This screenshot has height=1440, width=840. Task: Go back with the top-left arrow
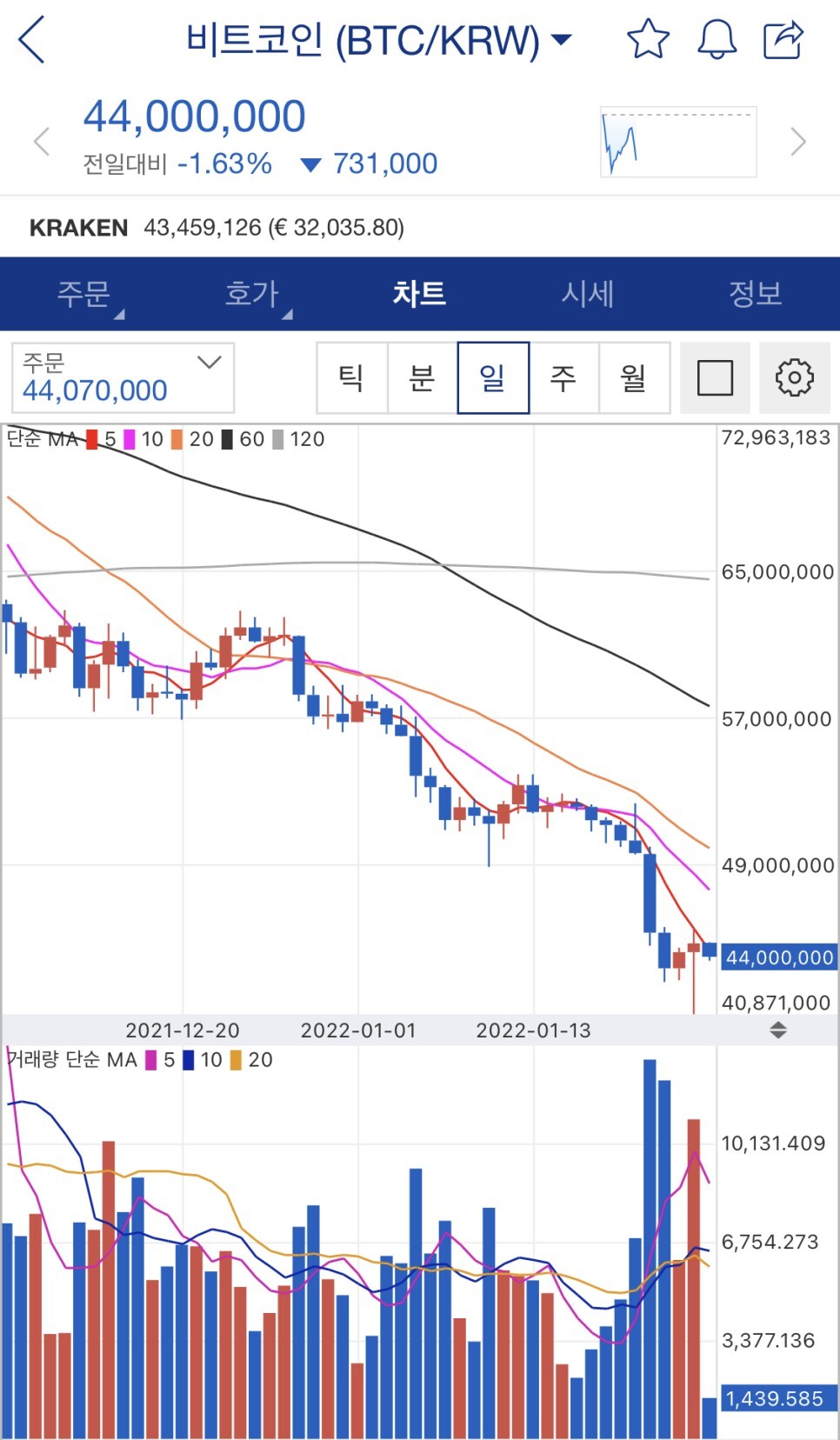coord(31,40)
